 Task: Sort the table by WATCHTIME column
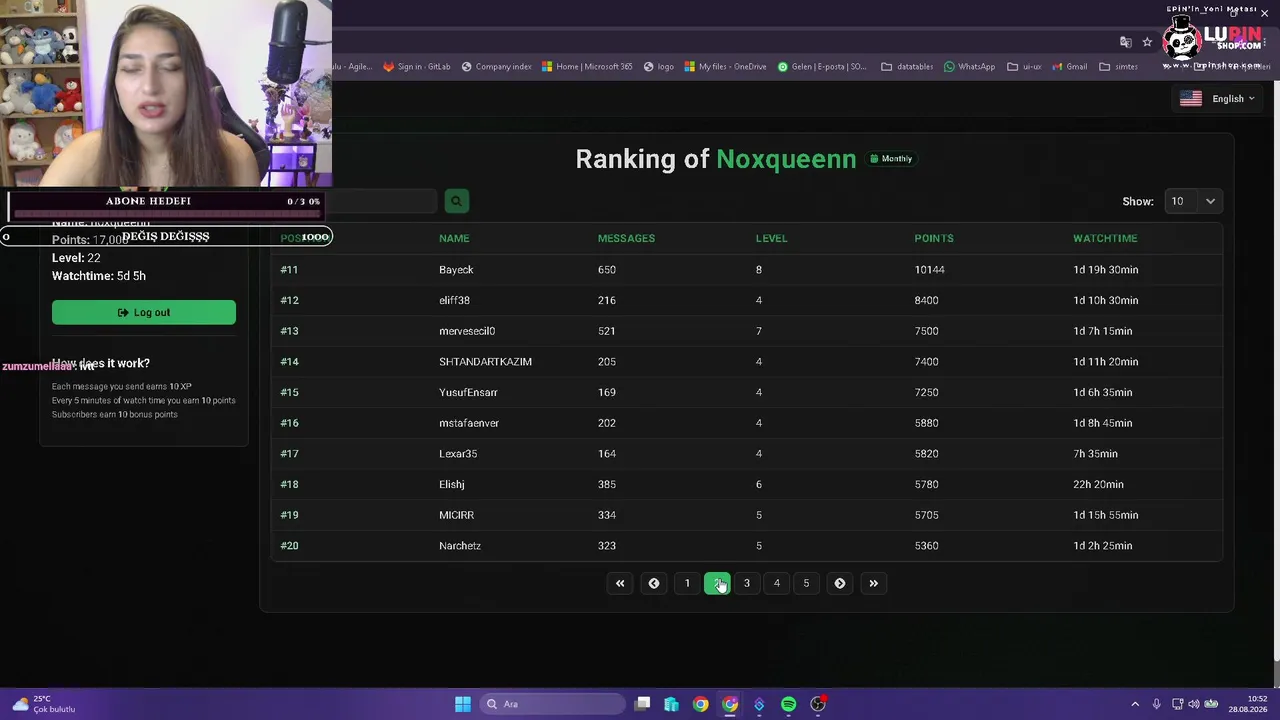pyautogui.click(x=1105, y=238)
